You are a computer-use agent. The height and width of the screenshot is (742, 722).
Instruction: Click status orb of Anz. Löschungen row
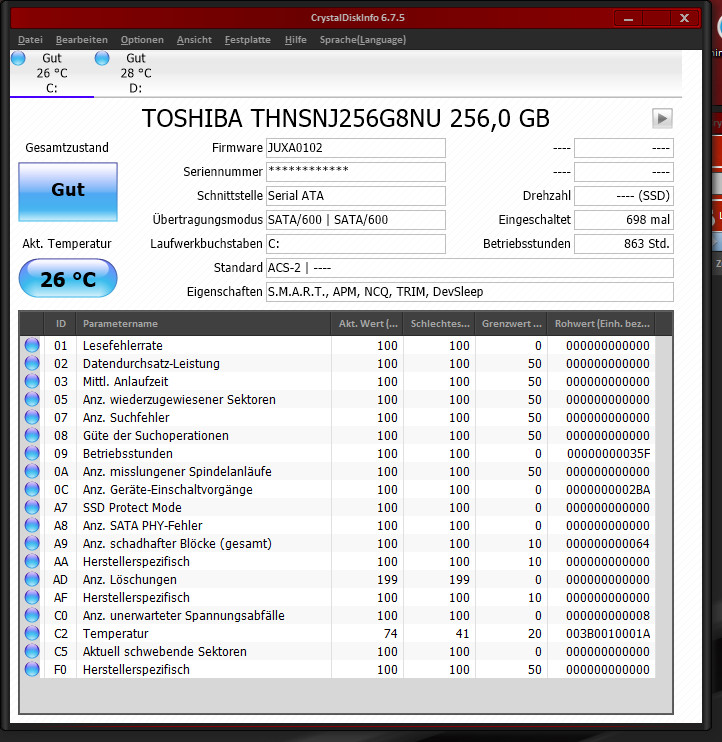pos(32,579)
